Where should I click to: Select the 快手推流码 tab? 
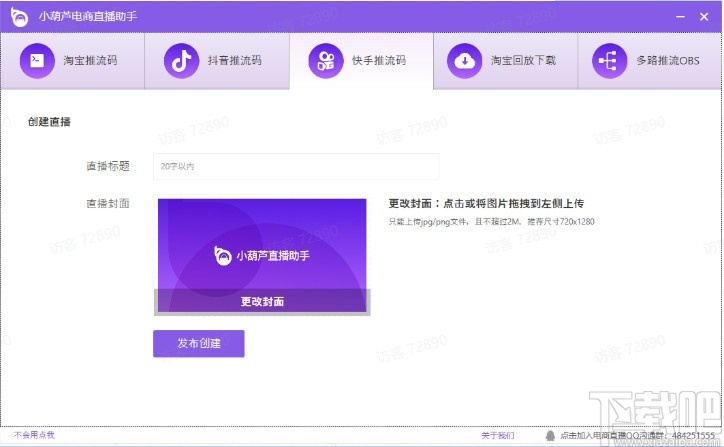[x=362, y=61]
